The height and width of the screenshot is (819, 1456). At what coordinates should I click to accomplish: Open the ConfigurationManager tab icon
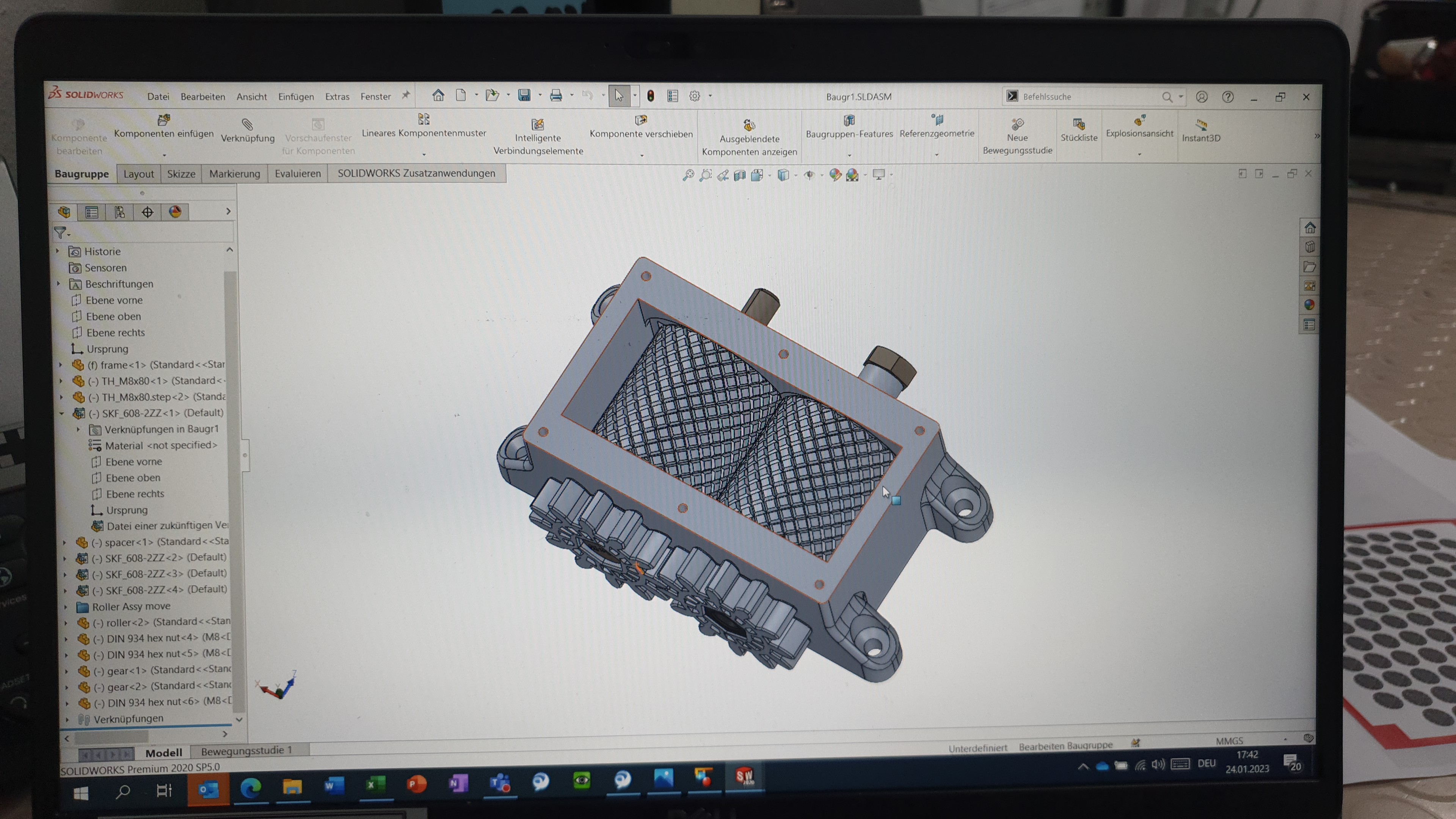[x=120, y=212]
